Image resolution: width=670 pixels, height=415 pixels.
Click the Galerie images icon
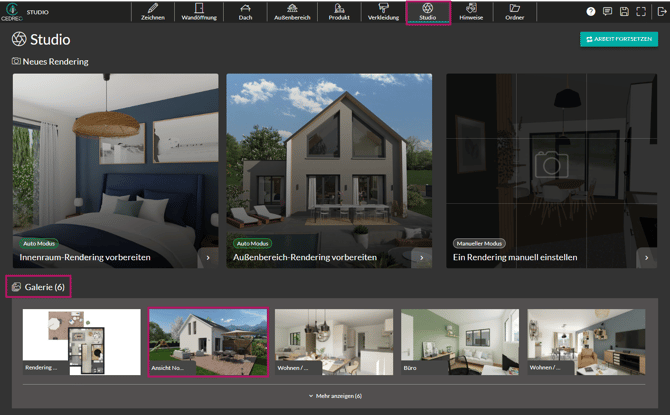pyautogui.click(x=16, y=287)
